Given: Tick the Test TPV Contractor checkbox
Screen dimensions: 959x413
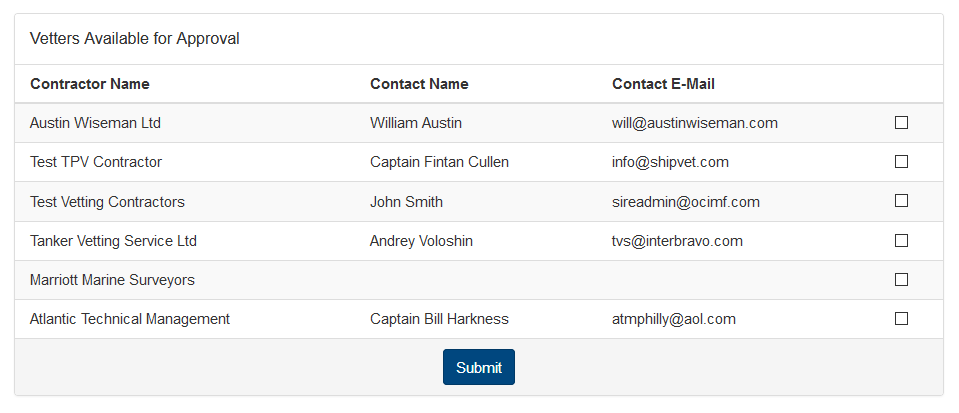Looking at the screenshot, I should pos(901,162).
